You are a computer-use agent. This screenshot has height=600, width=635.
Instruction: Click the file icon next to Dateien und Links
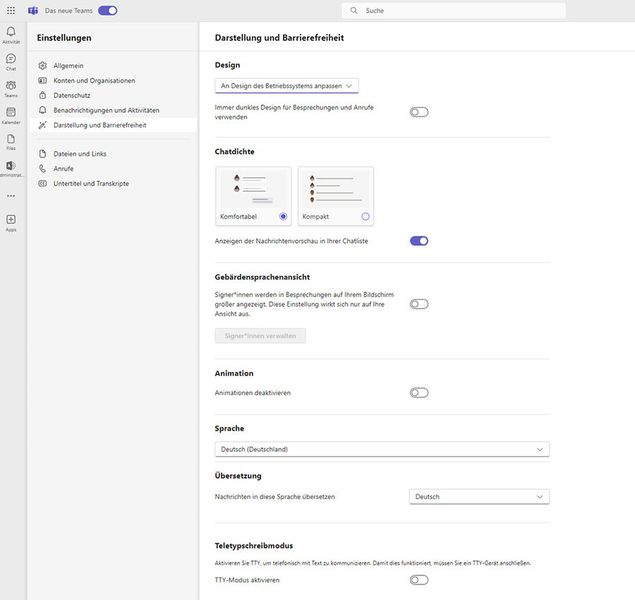43,154
